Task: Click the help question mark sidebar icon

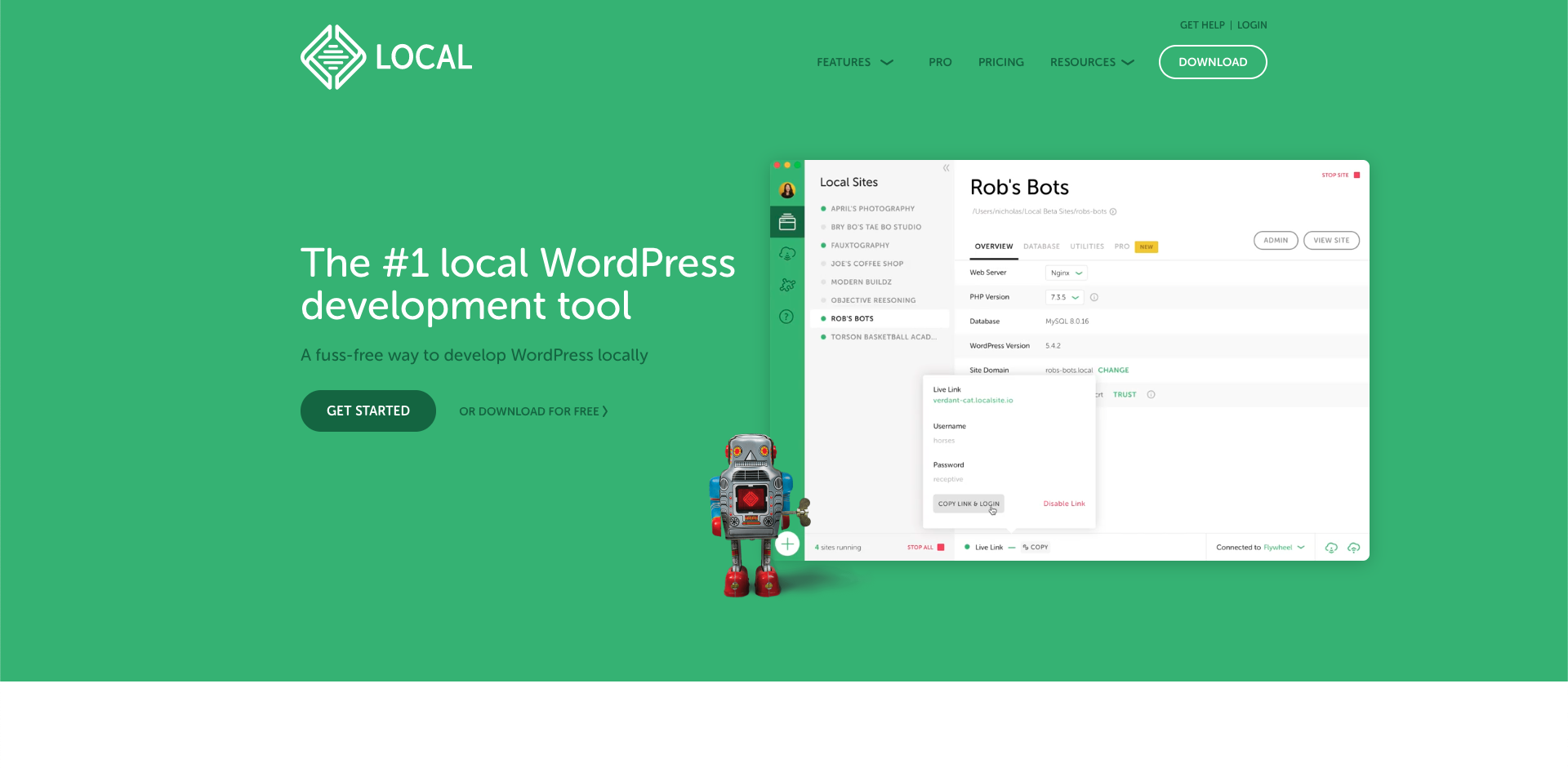Action: pyautogui.click(x=786, y=317)
